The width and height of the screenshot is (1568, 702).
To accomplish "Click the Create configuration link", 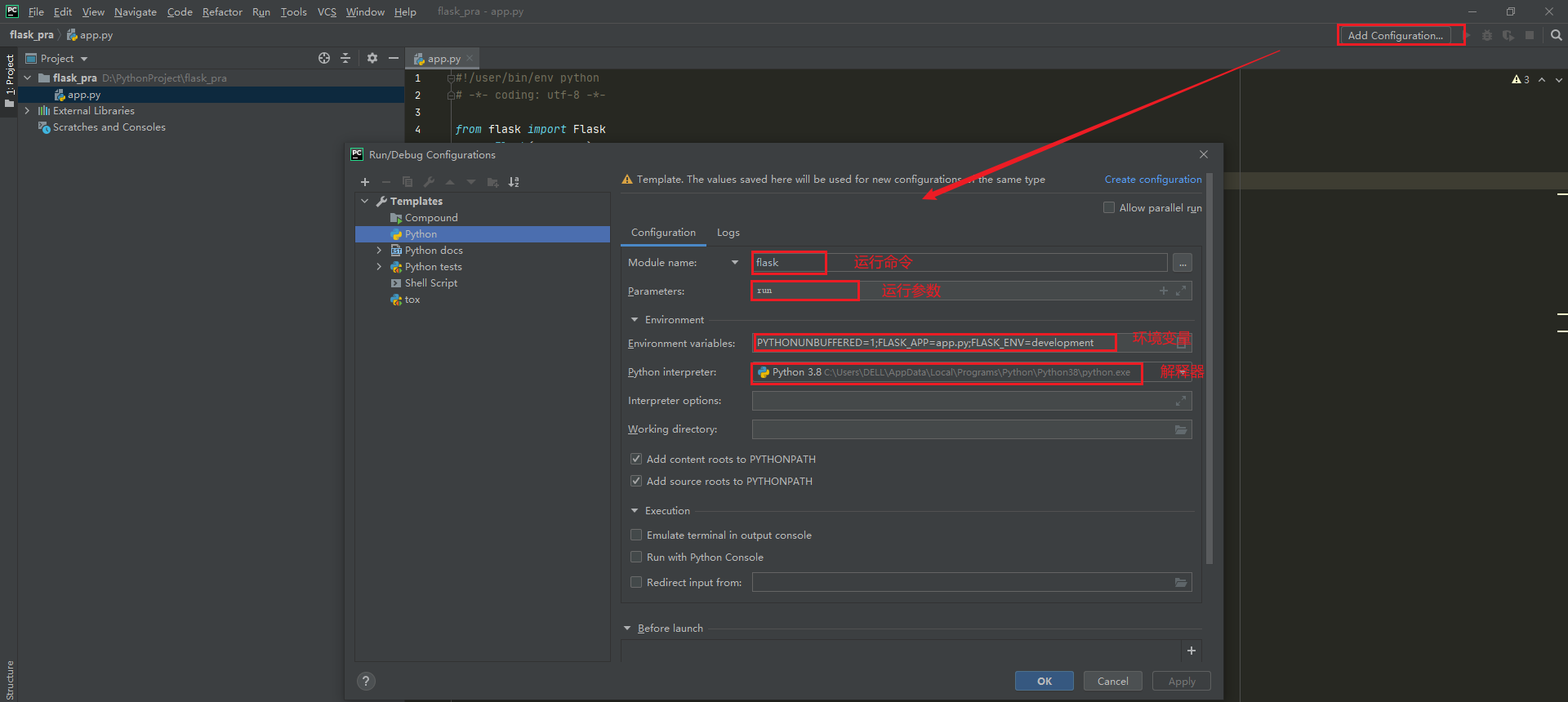I will point(1153,180).
